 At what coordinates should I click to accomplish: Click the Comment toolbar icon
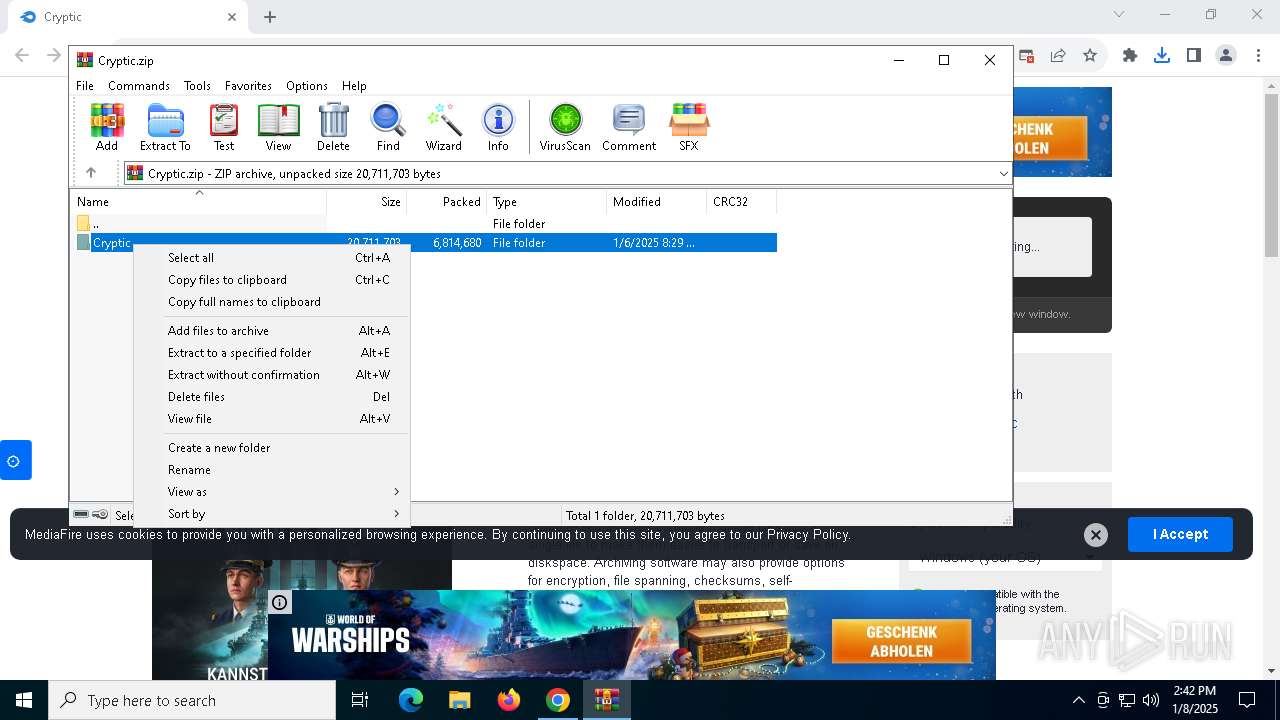tap(629, 127)
